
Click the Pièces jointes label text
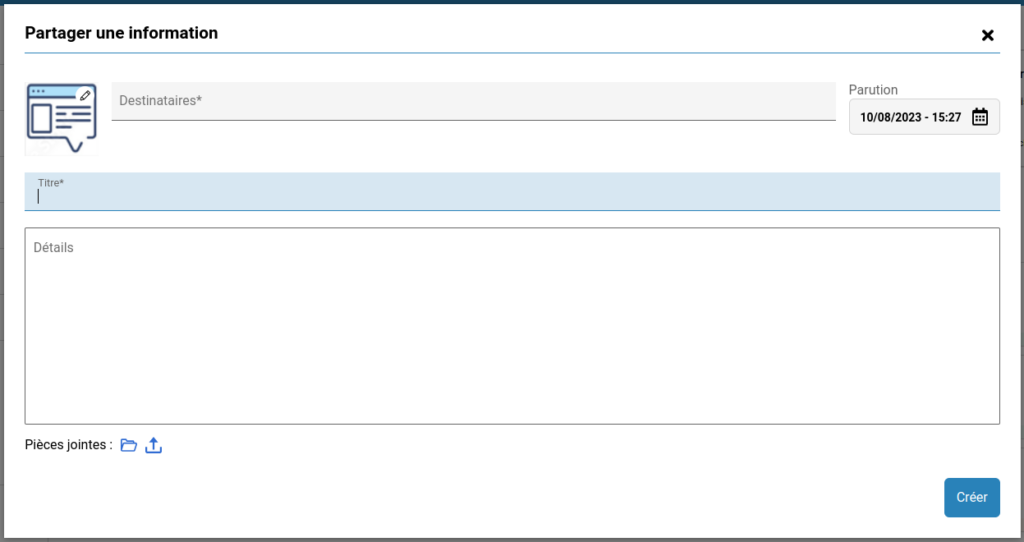[x=68, y=445]
